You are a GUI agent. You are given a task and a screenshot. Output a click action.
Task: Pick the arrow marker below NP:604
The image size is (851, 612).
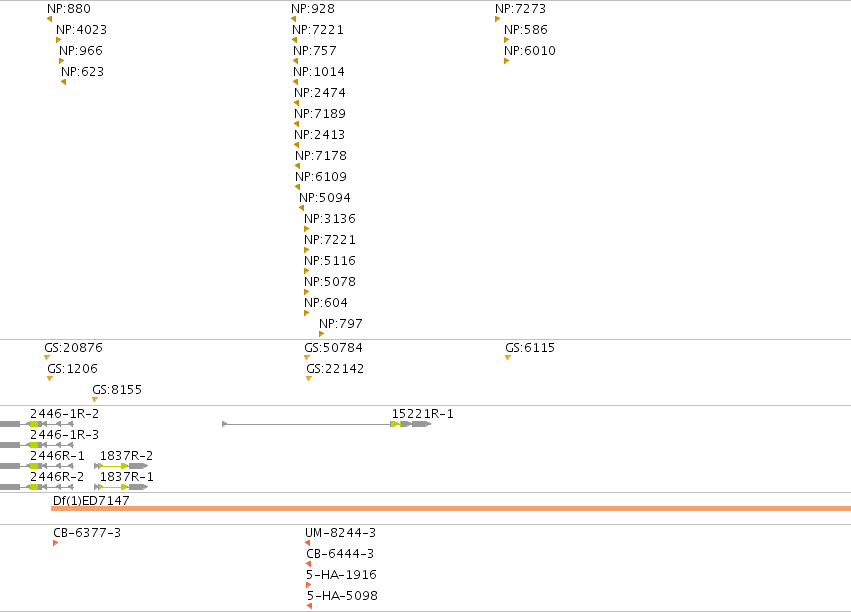click(x=307, y=313)
